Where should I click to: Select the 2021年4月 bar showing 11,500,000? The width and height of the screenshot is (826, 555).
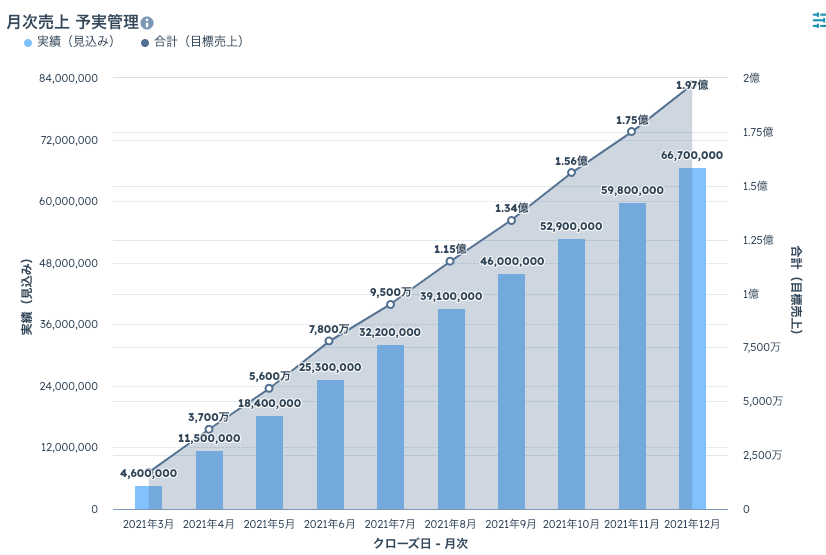click(209, 480)
